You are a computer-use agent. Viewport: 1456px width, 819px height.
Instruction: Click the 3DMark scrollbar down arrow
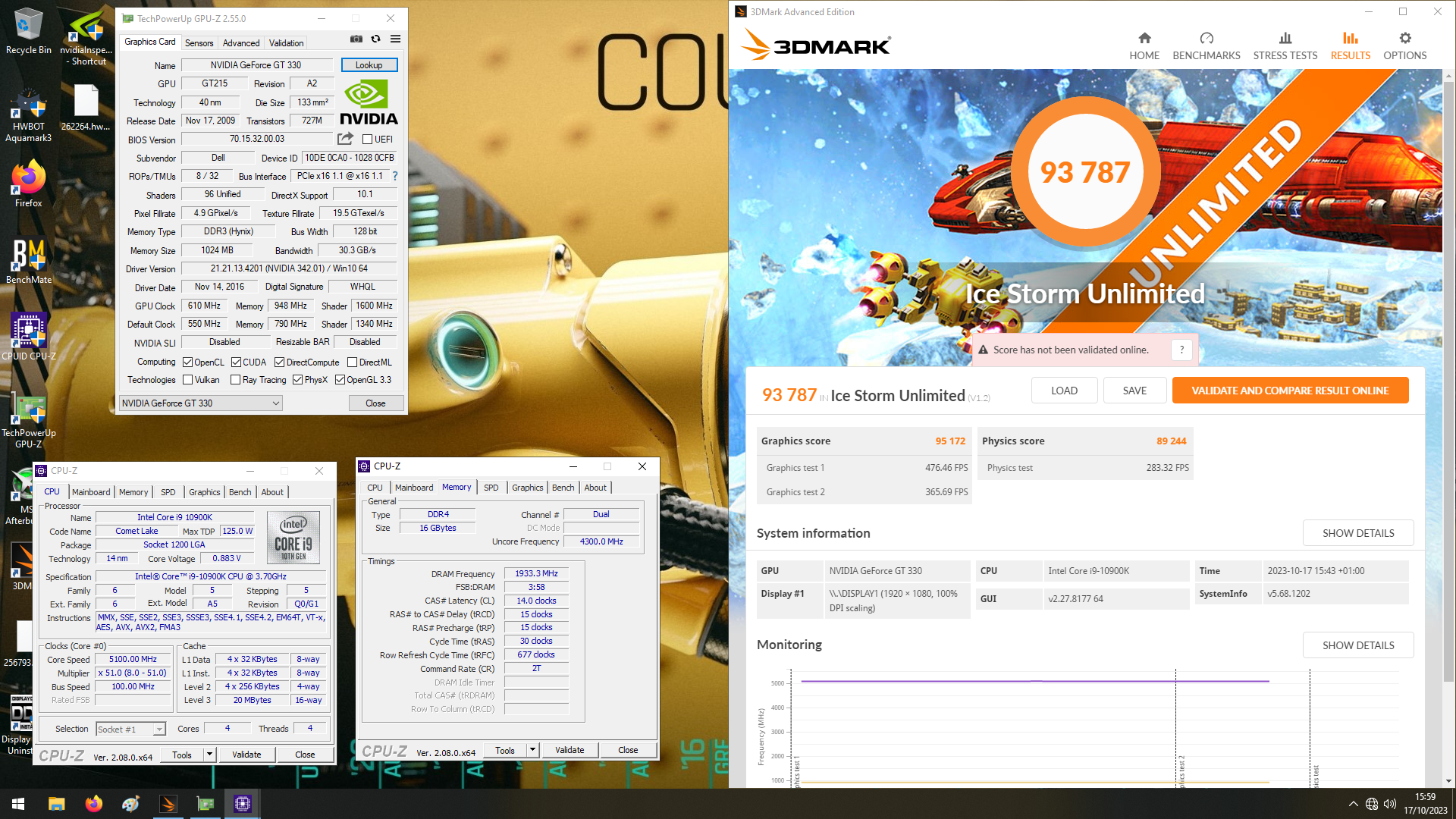click(1448, 781)
